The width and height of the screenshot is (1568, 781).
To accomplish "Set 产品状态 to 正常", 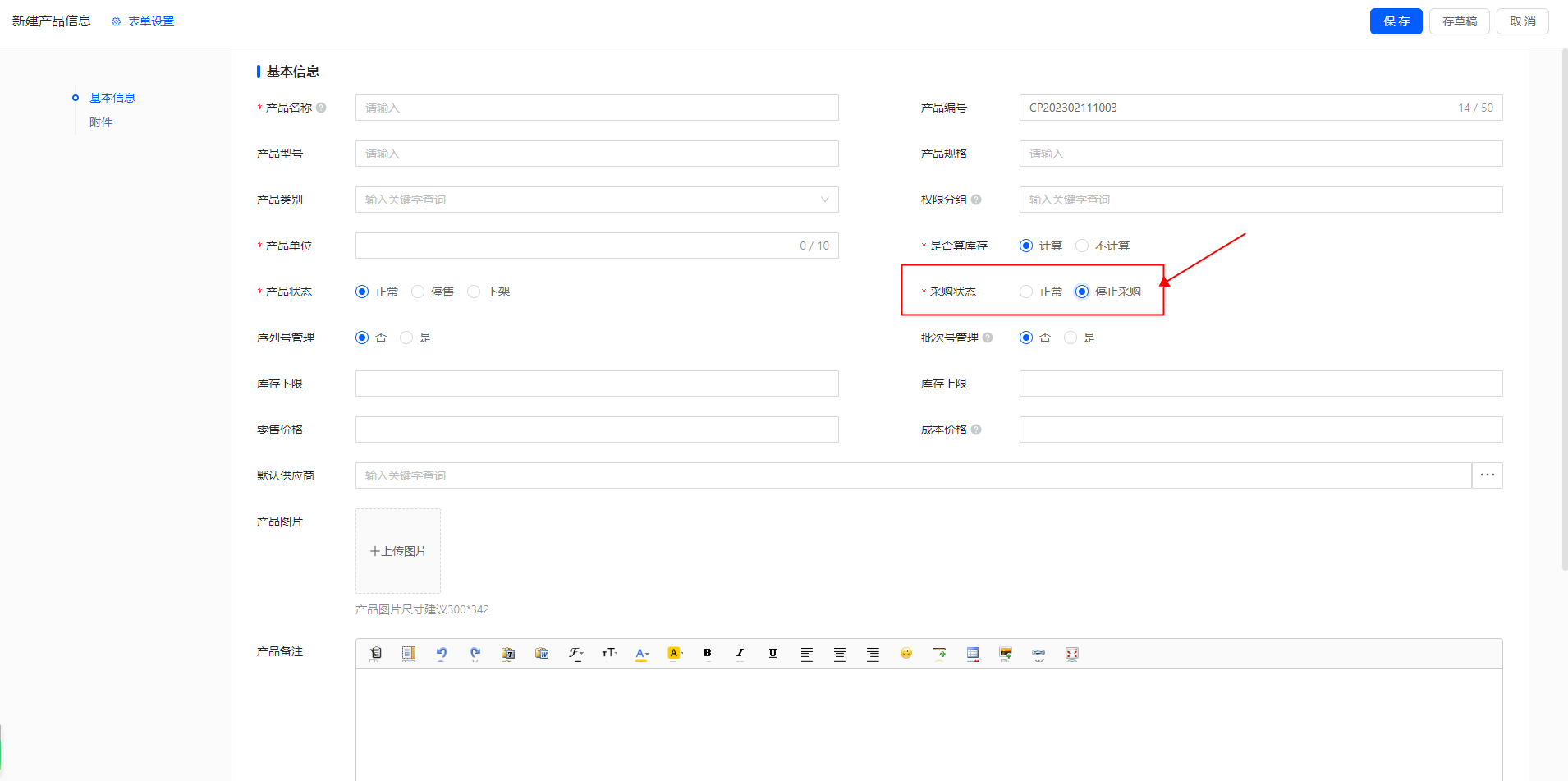I will 362,292.
